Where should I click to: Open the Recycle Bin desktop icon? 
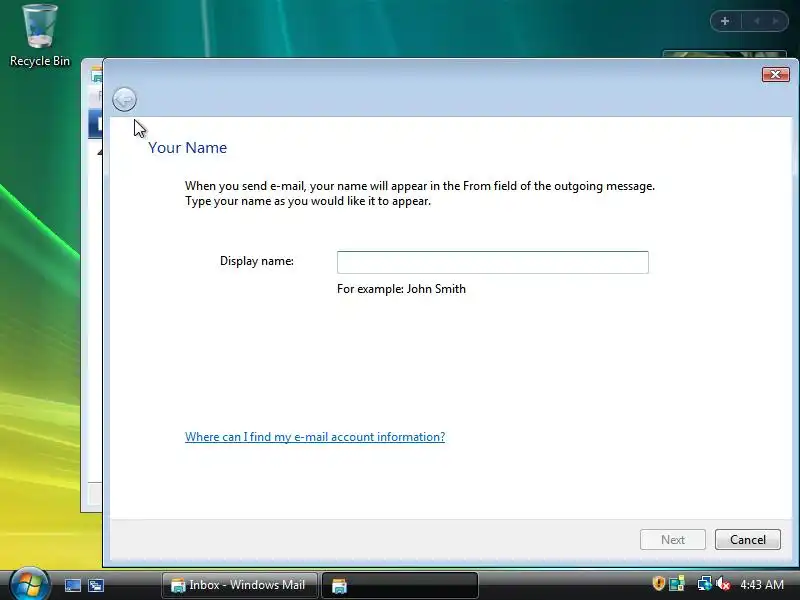40,36
